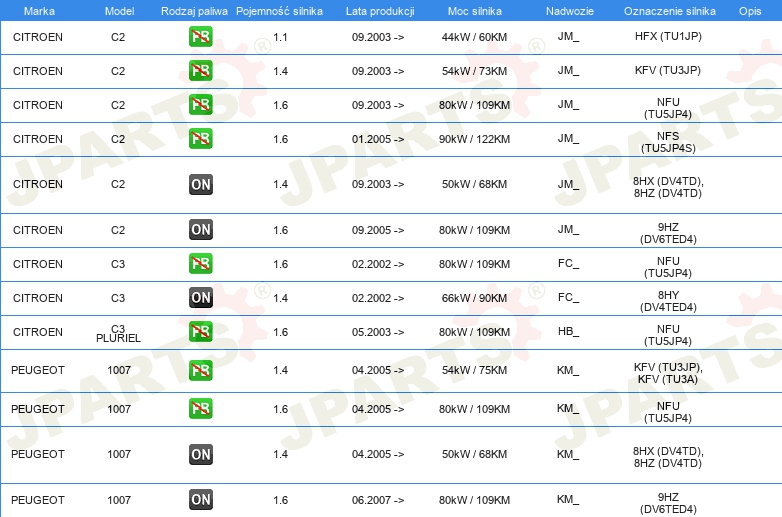Click petrol icon for C2 90kW / 122KM
The width and height of the screenshot is (782, 517).
pos(200,139)
